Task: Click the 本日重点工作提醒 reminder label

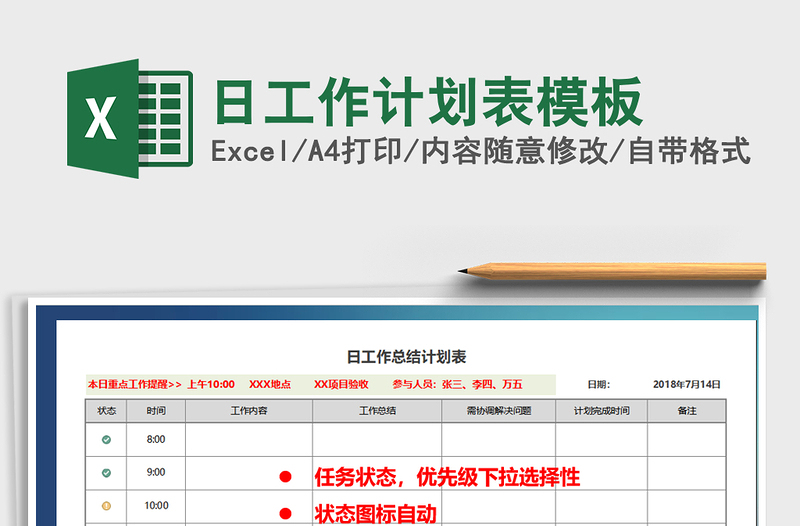Action: click(x=135, y=384)
